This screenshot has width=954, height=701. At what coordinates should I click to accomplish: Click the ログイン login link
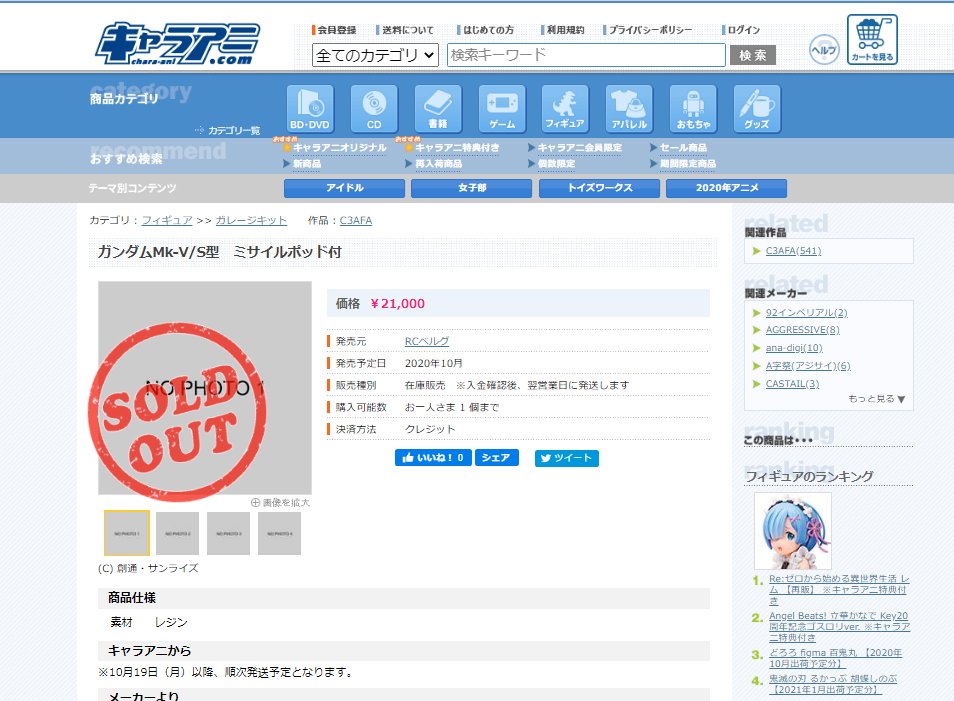click(743, 30)
